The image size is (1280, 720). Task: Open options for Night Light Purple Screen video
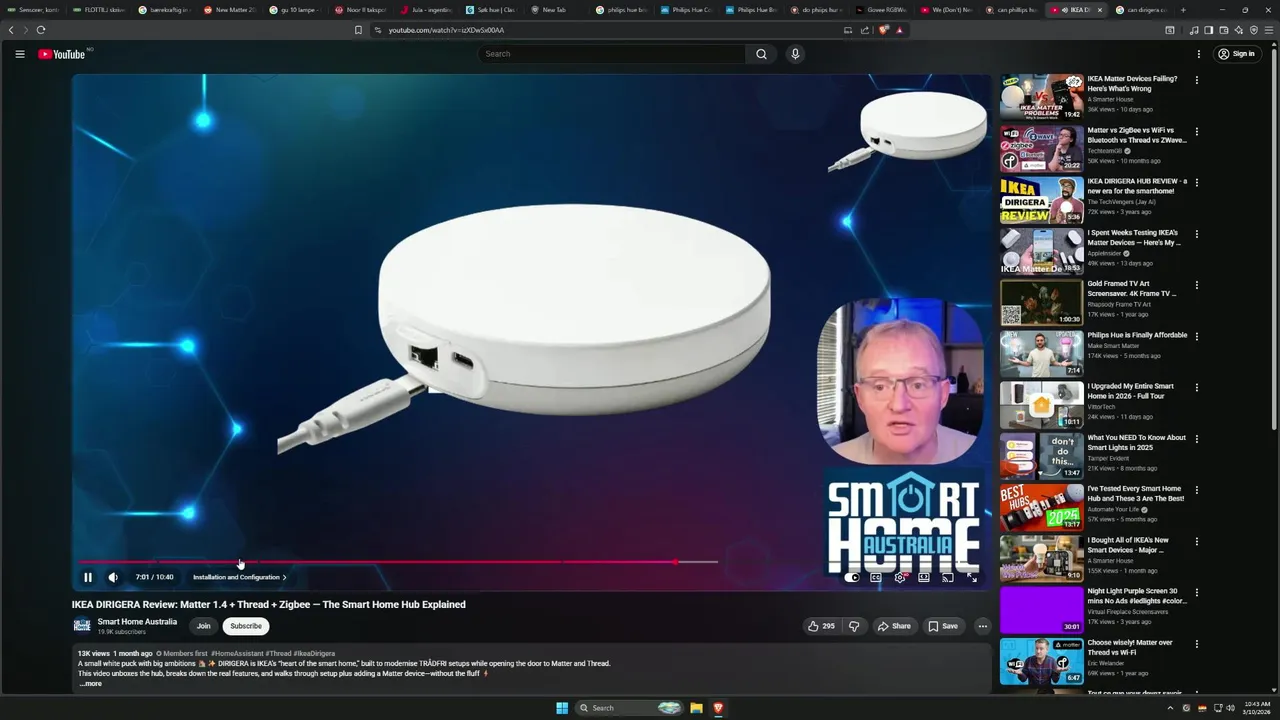click(1196, 593)
